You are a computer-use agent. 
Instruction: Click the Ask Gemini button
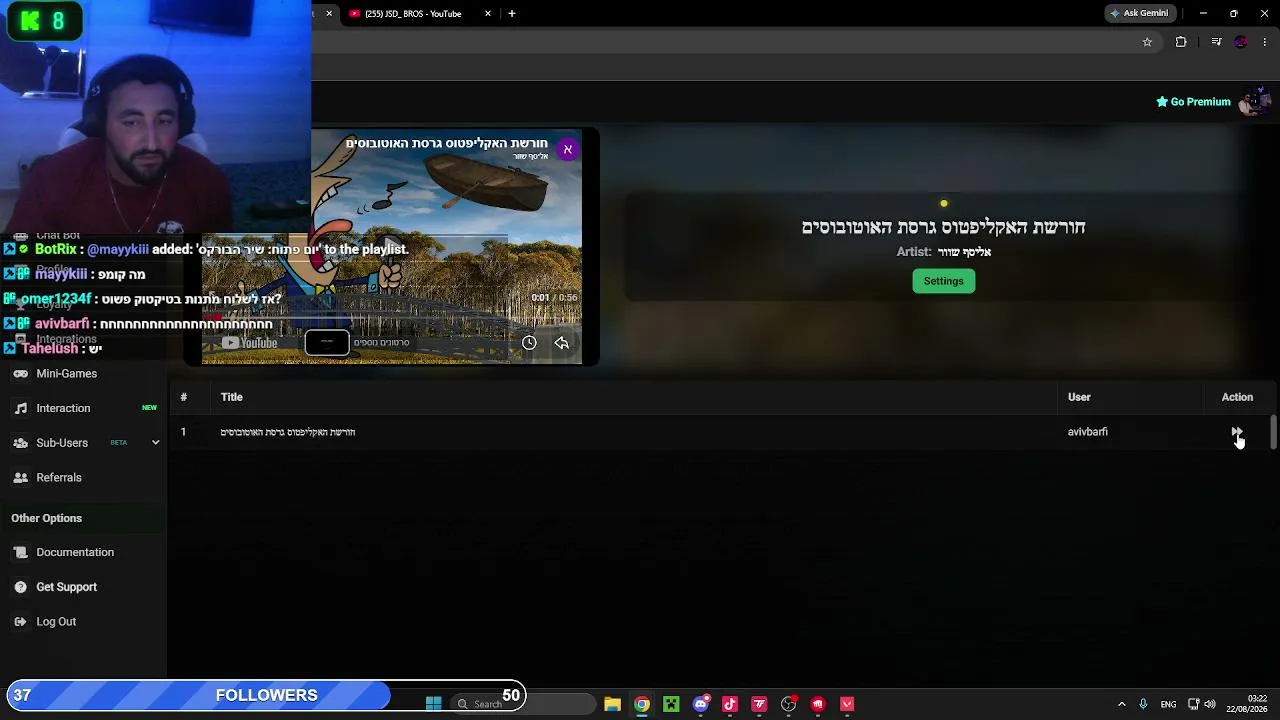pyautogui.click(x=1139, y=14)
